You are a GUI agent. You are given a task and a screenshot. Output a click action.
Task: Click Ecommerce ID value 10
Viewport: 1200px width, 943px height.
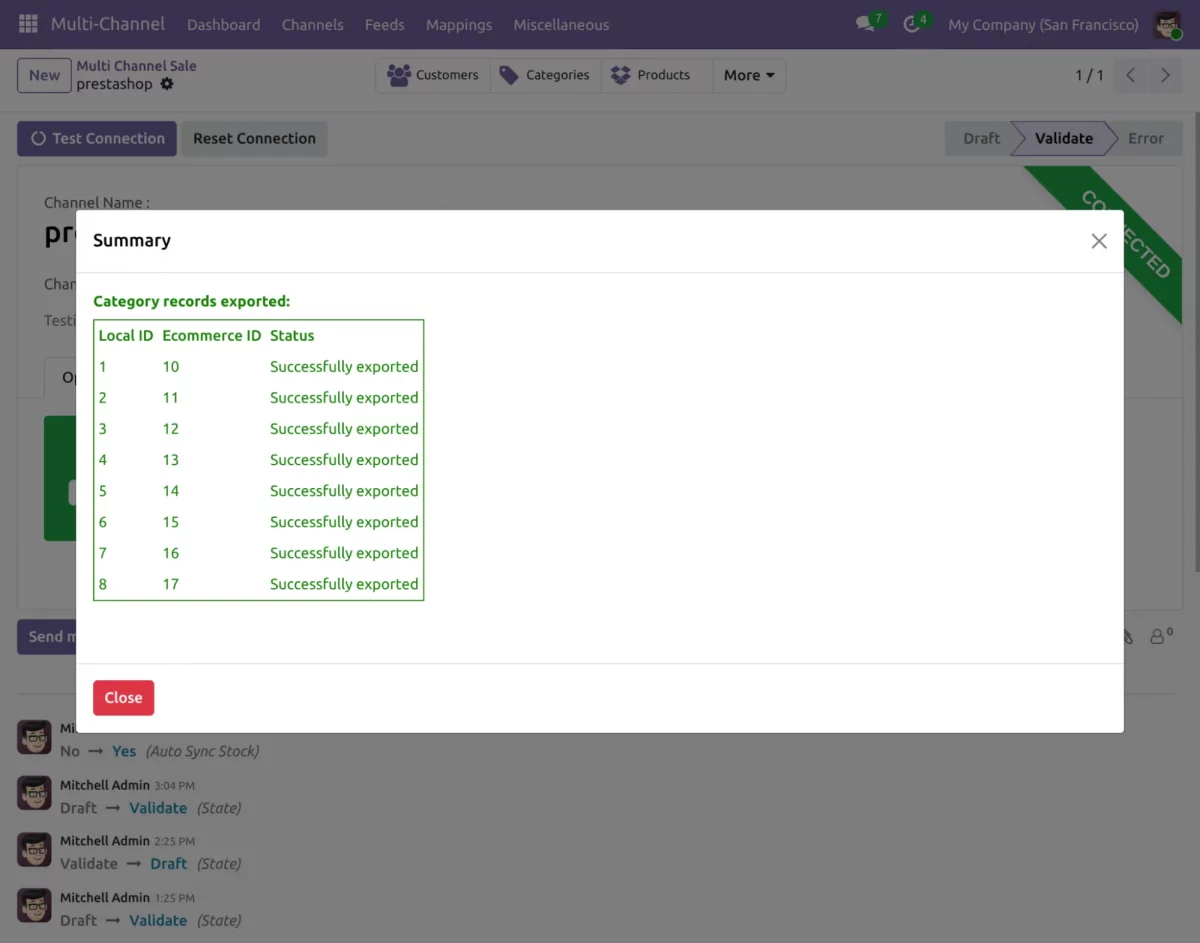tap(171, 367)
